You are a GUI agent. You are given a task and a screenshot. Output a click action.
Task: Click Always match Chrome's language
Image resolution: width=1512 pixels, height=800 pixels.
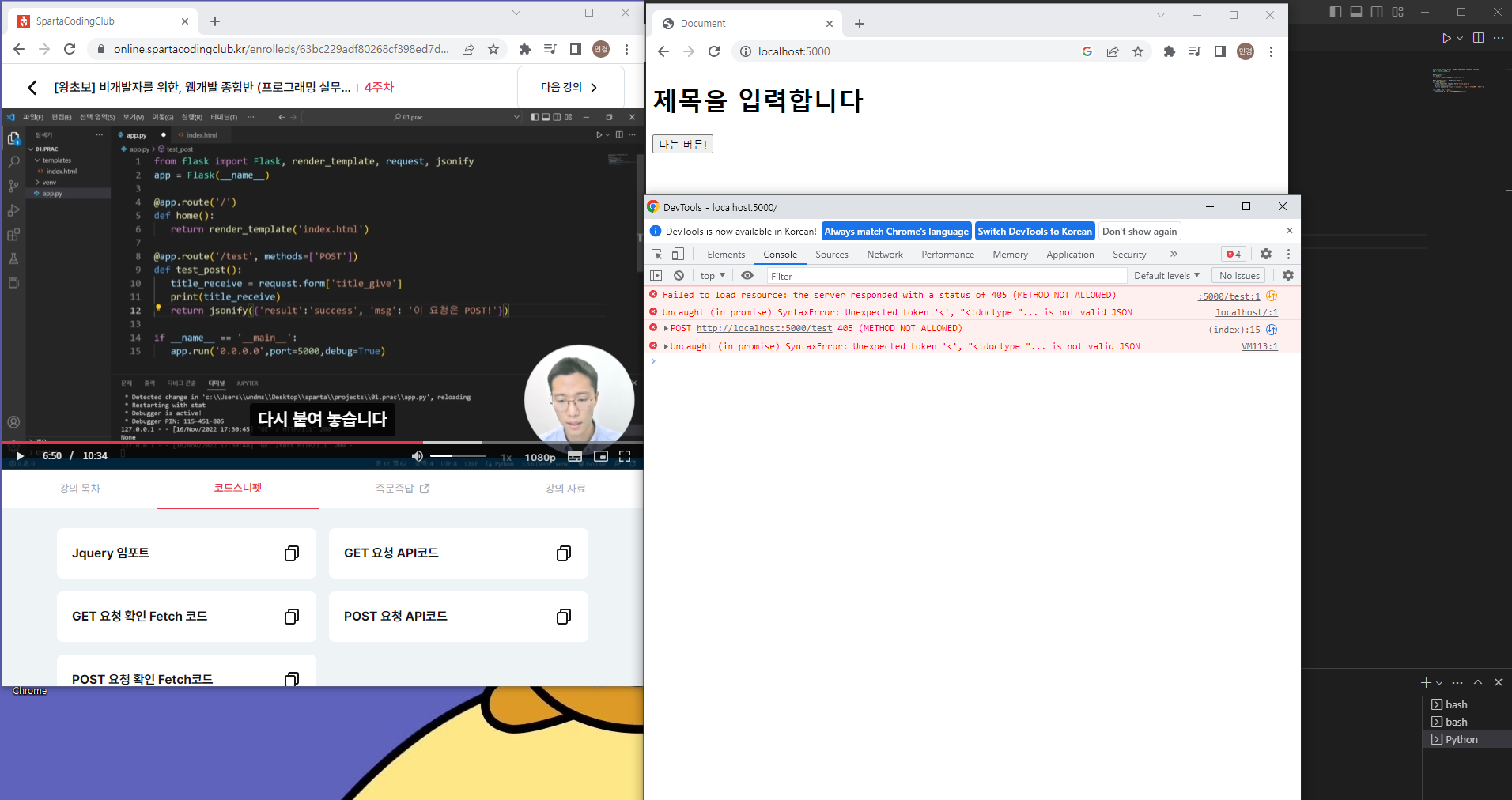coord(896,231)
